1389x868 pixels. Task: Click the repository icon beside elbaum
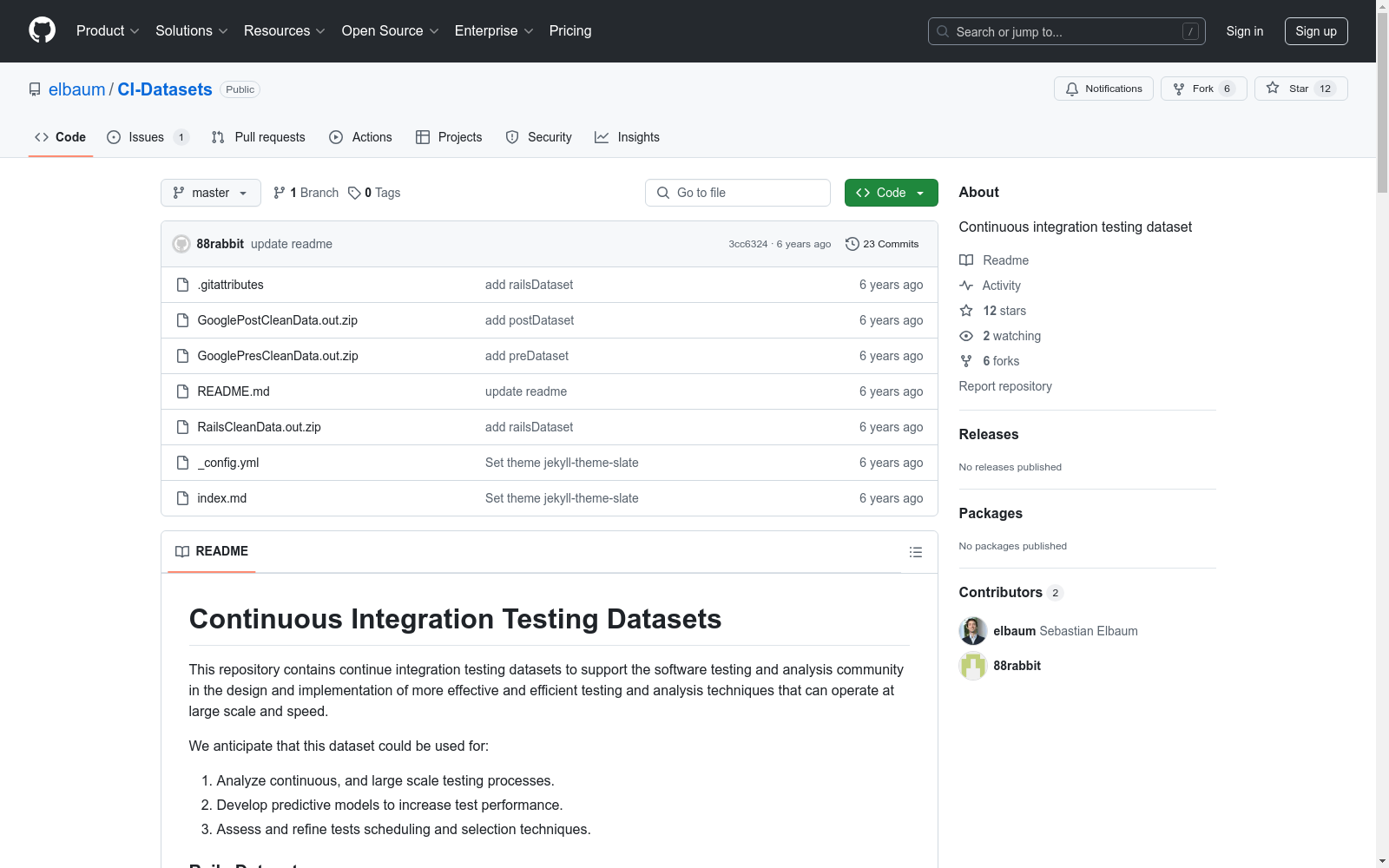(x=35, y=89)
